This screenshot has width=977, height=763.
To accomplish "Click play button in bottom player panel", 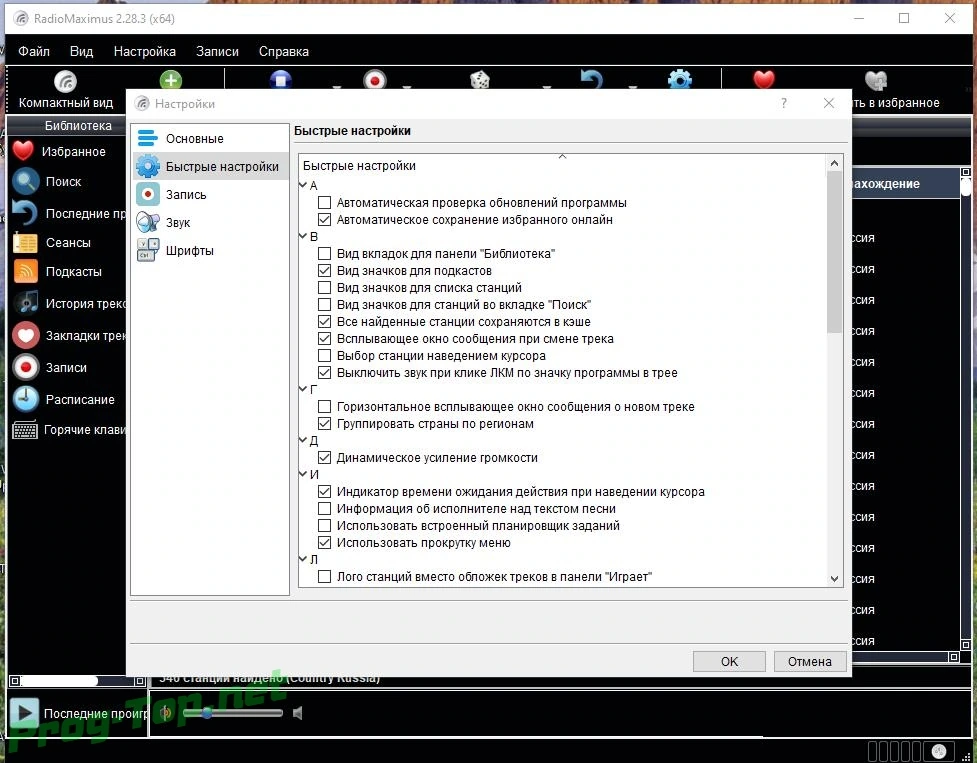I will pos(24,713).
